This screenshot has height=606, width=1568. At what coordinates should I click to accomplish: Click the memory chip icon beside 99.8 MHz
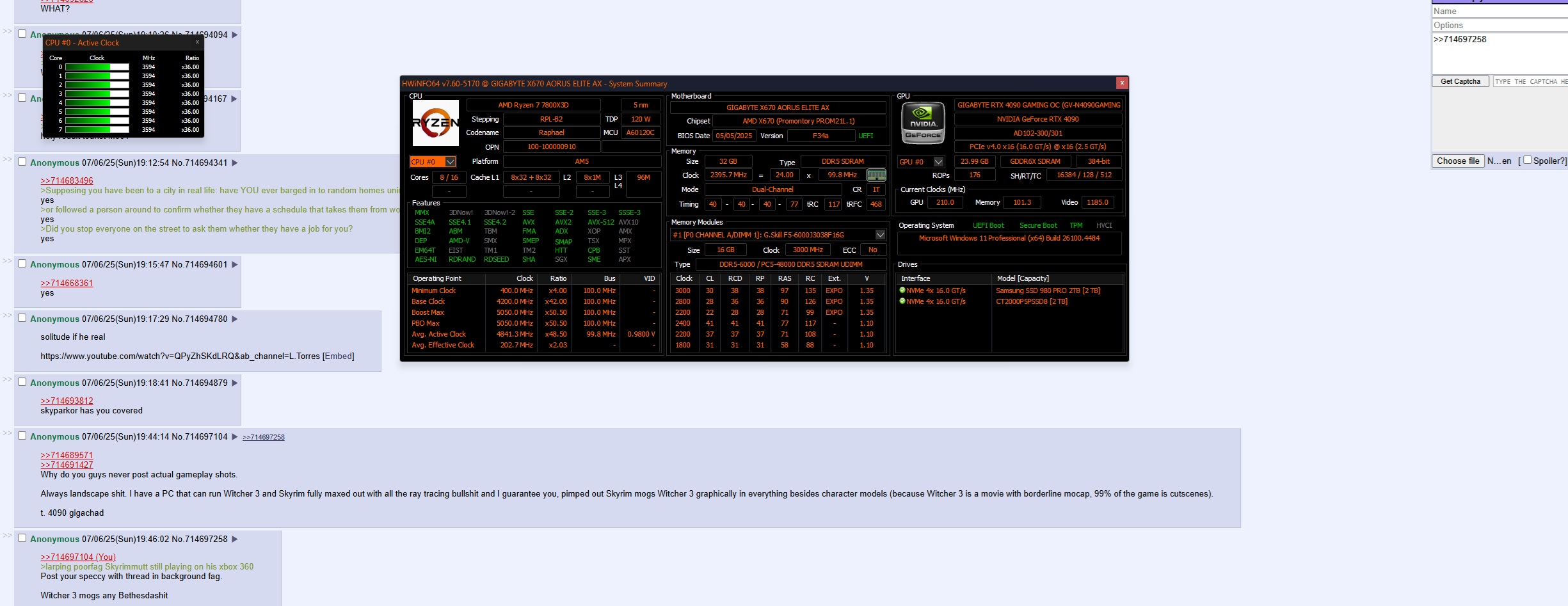pos(876,175)
